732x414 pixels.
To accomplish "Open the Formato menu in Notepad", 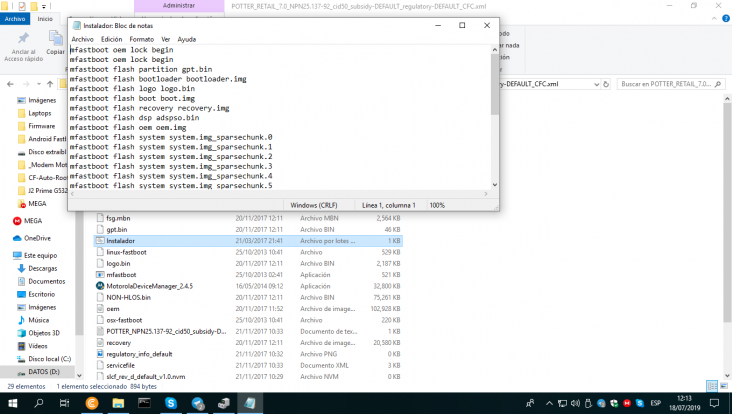I will click(x=141, y=39).
